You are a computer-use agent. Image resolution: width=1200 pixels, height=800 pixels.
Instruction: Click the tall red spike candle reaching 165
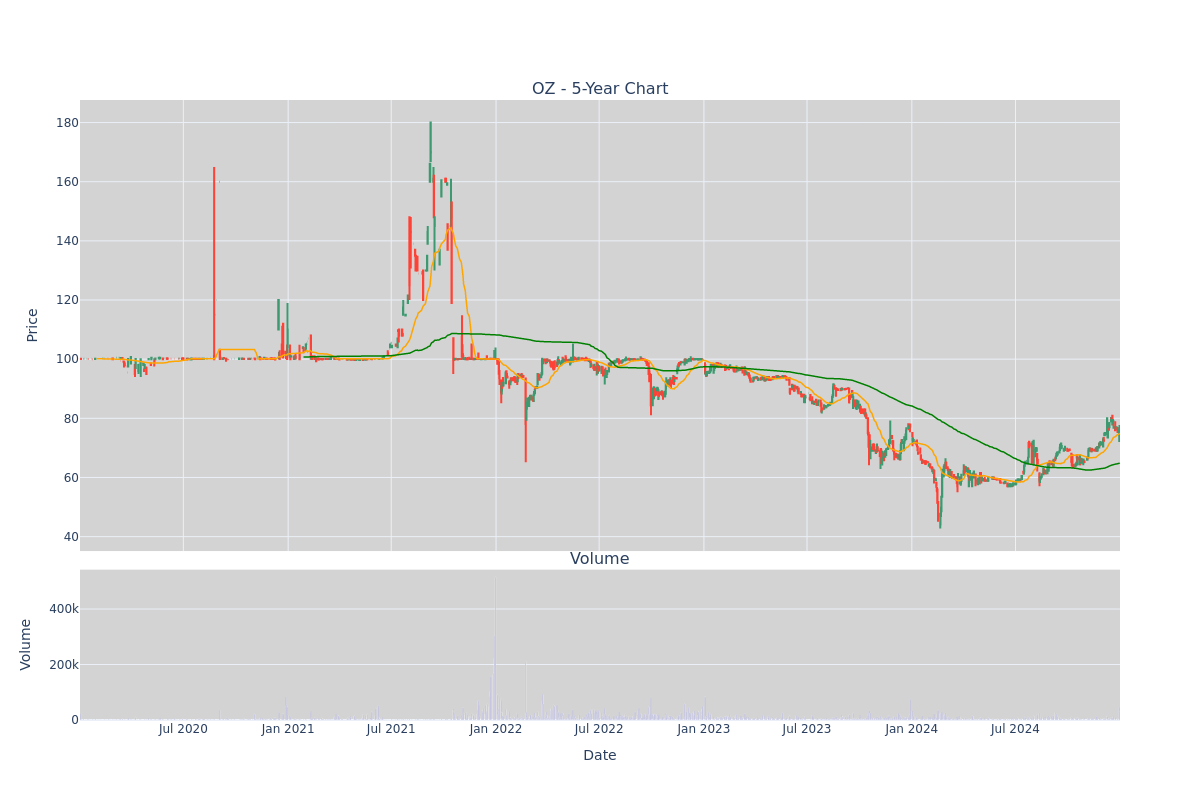tap(214, 262)
